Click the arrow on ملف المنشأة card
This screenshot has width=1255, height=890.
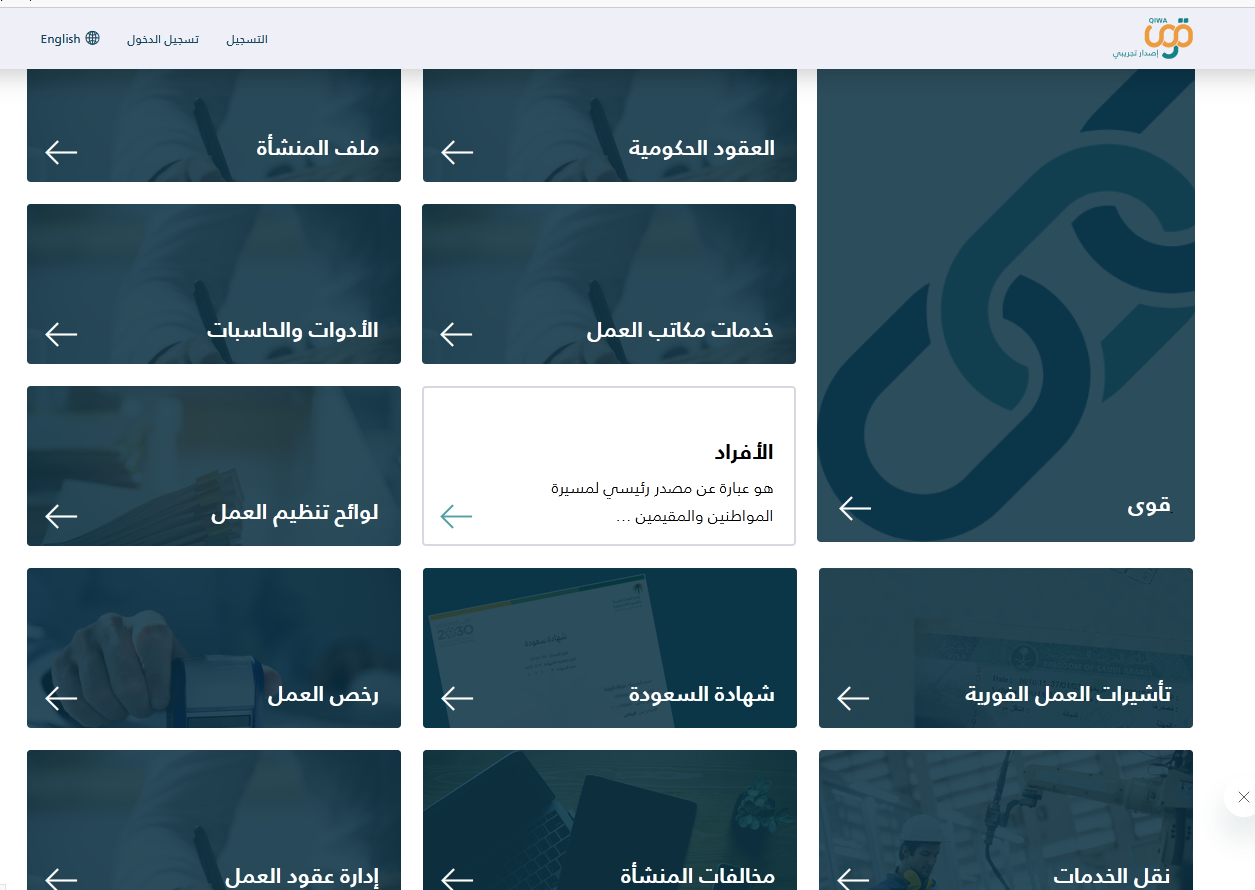tap(61, 152)
